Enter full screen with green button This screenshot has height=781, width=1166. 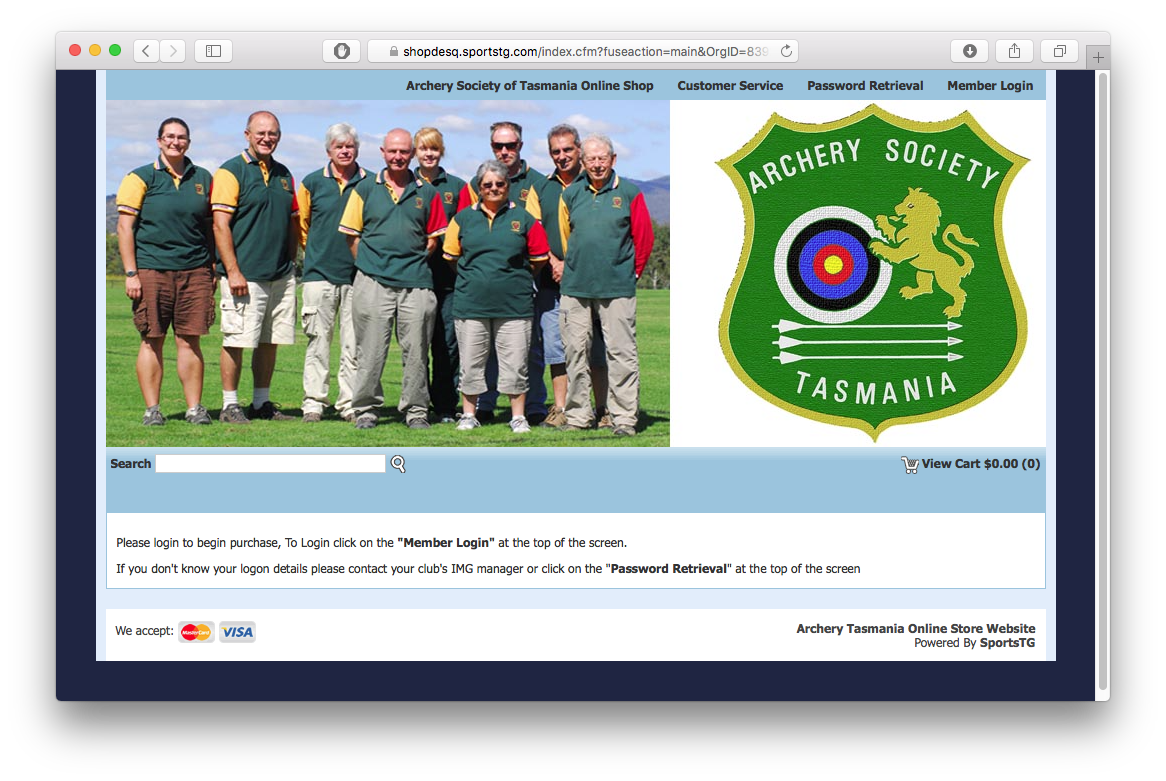(x=115, y=50)
